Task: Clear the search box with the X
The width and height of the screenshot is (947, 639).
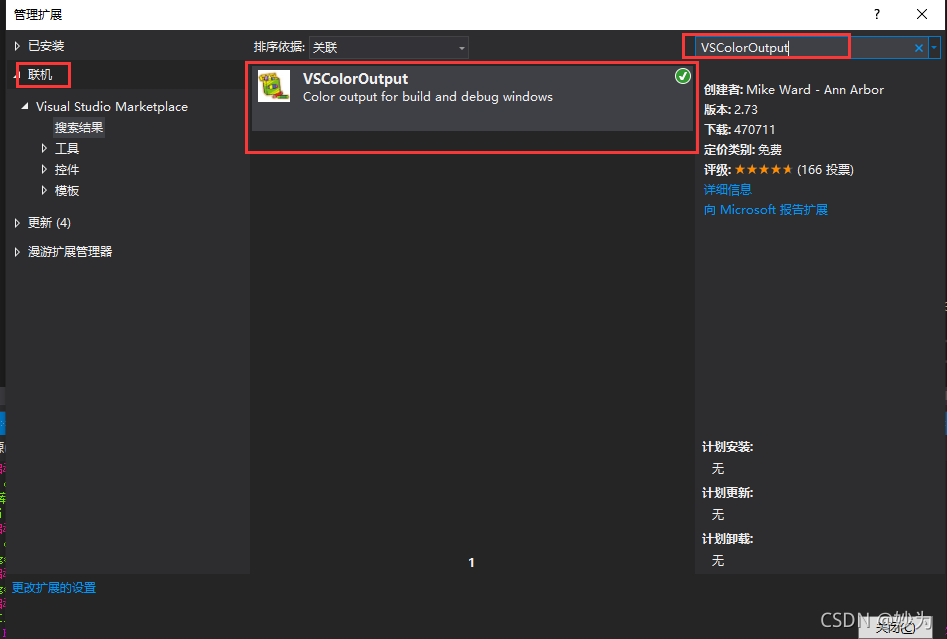Action: click(919, 48)
